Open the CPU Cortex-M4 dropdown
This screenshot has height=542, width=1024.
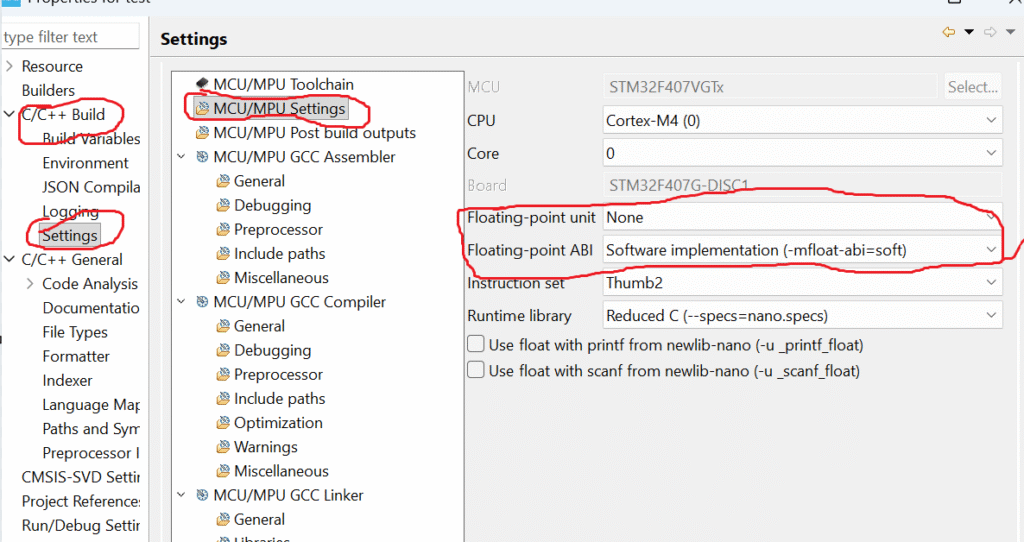pos(802,120)
